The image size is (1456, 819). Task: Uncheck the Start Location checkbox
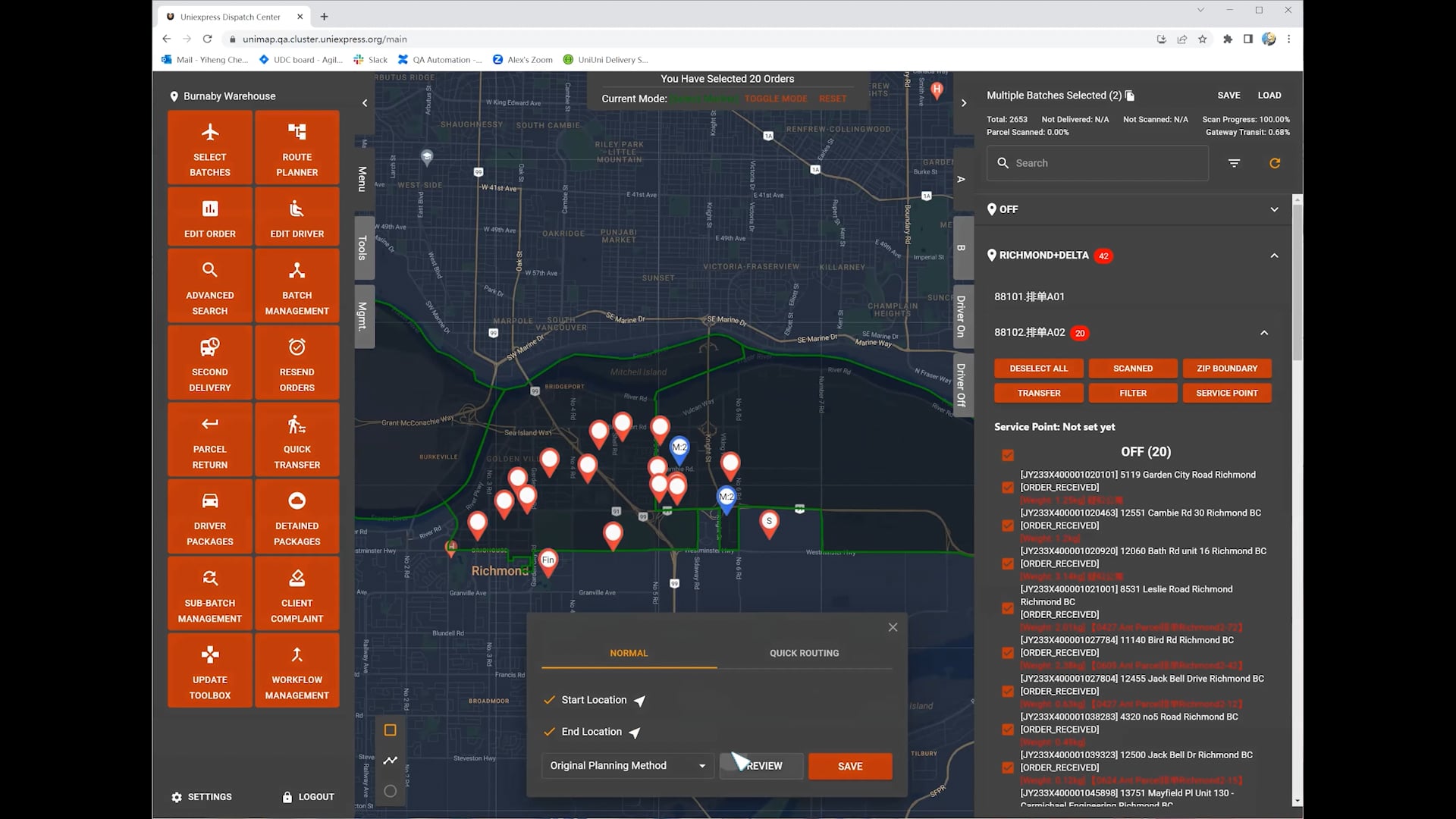[x=549, y=700]
